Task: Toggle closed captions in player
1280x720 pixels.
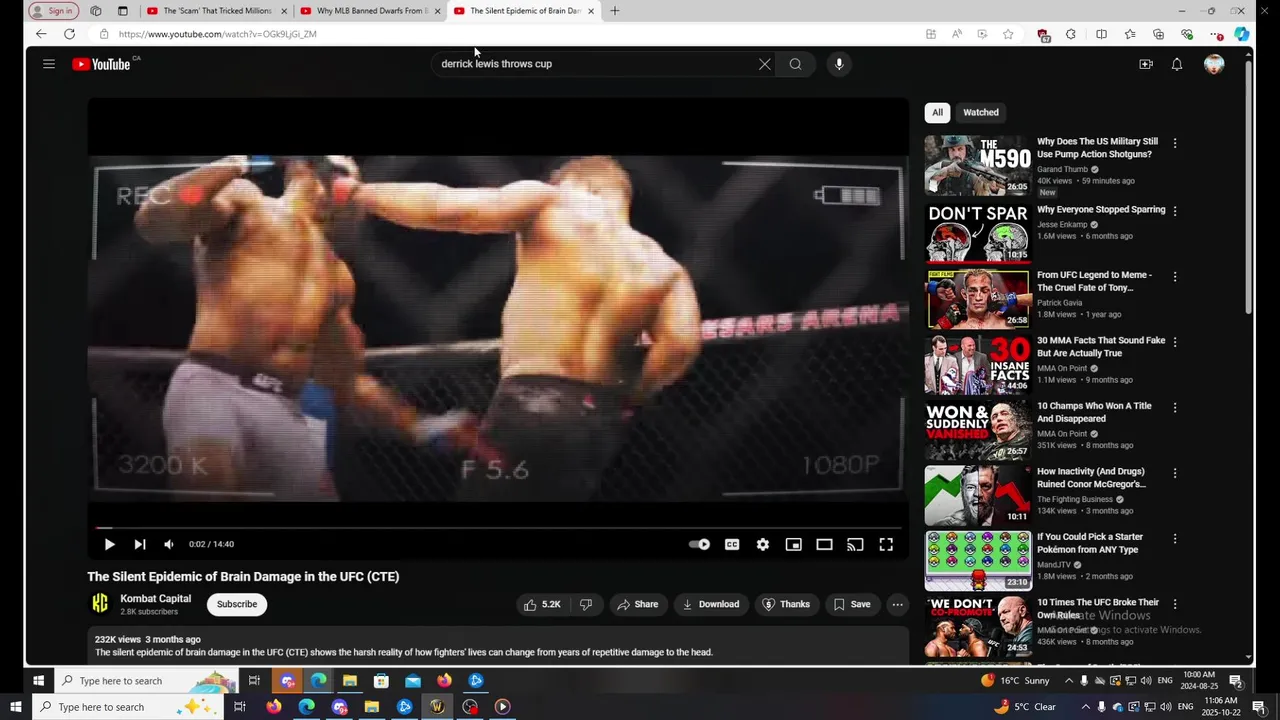Action: [x=732, y=544]
